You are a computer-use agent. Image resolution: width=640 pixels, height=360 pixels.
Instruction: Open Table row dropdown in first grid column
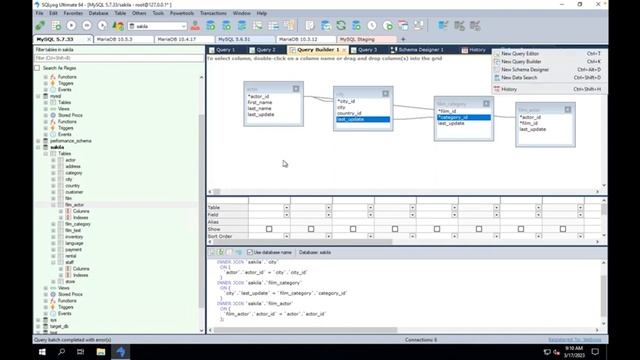287,207
